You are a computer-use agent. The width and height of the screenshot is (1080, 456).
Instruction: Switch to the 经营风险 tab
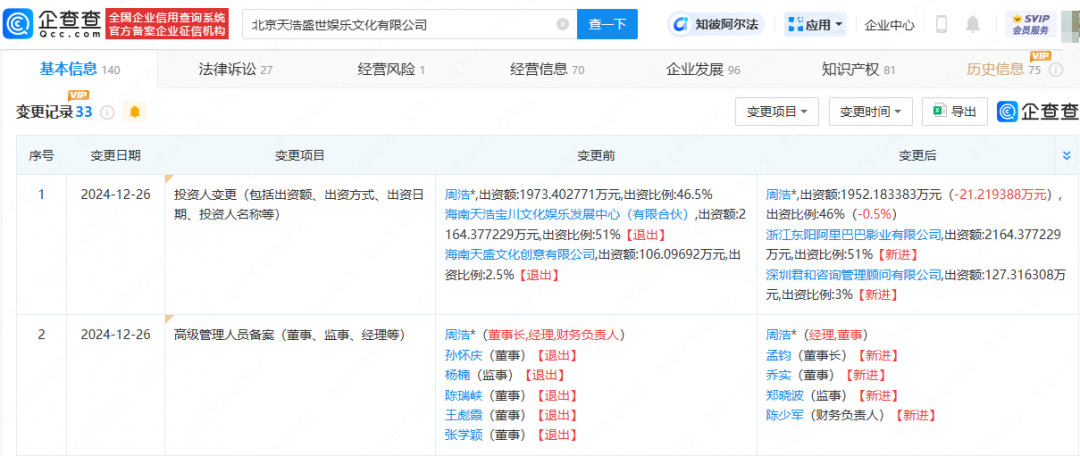point(391,69)
